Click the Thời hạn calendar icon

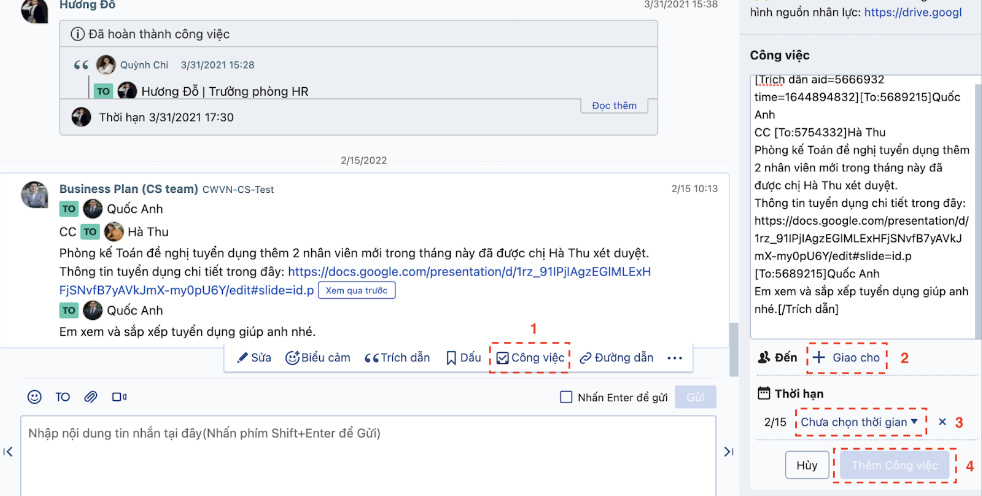[x=763, y=393]
